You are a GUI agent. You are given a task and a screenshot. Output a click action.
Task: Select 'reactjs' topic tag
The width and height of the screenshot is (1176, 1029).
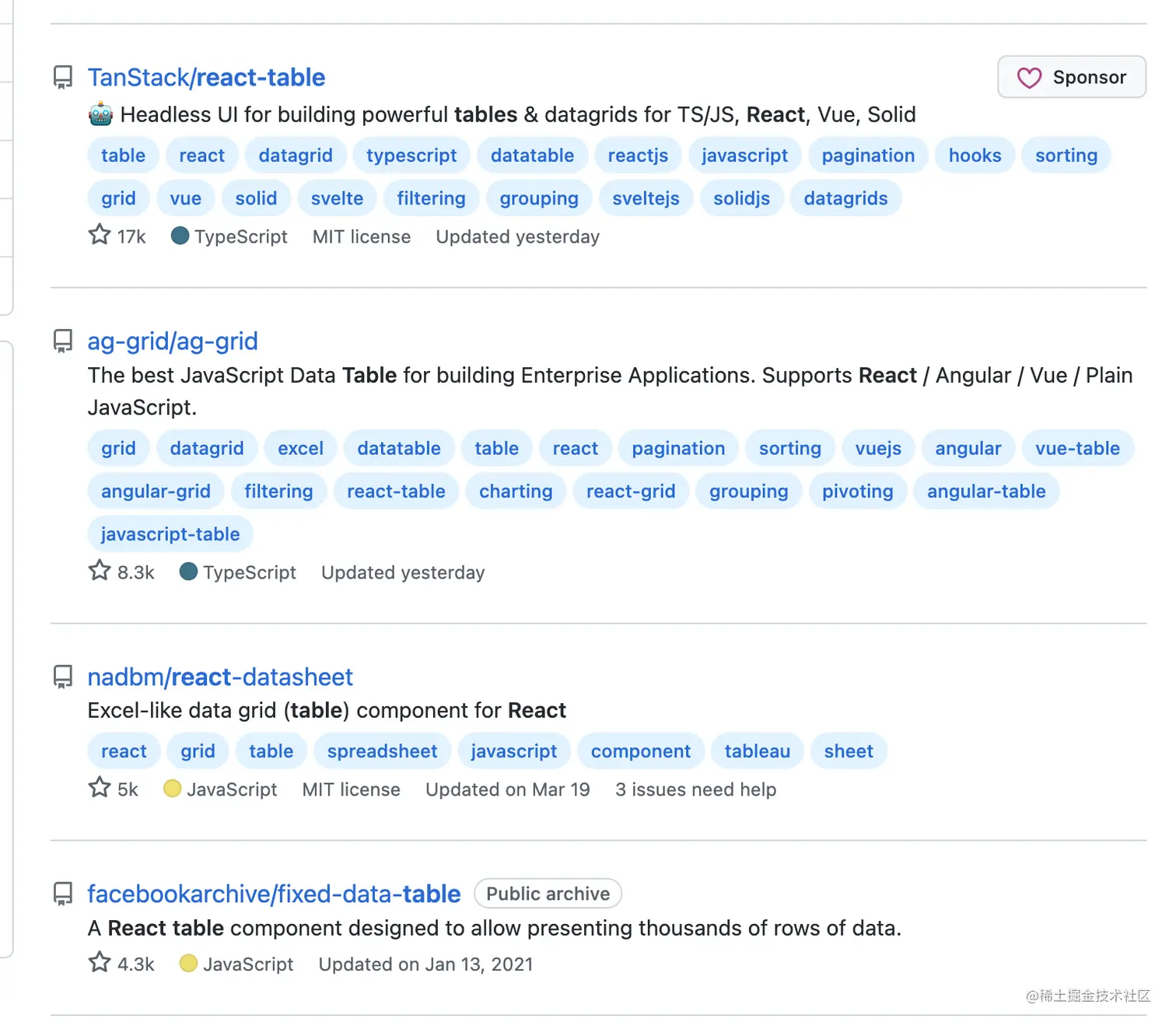pos(638,156)
